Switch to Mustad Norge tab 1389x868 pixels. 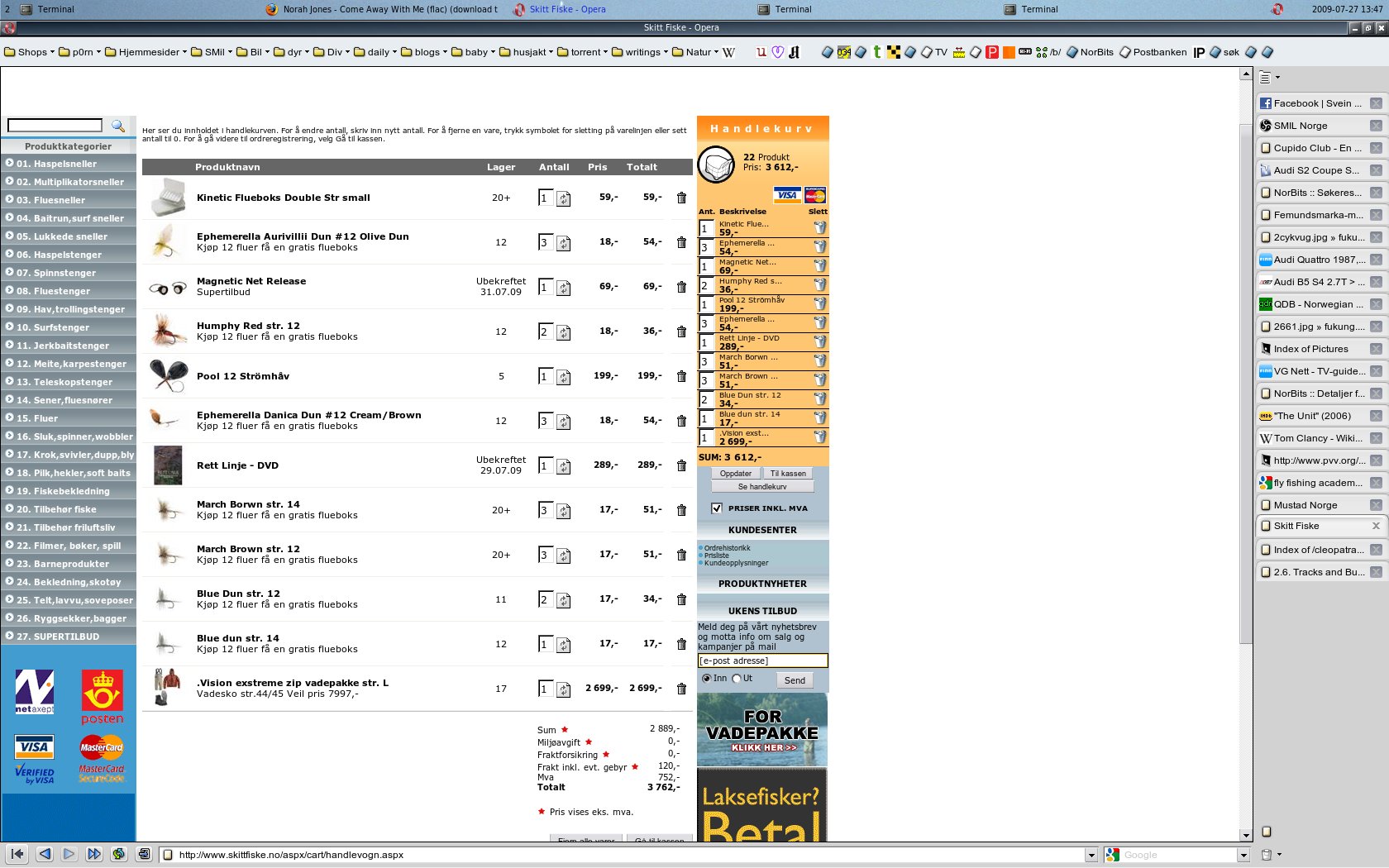(x=1320, y=505)
